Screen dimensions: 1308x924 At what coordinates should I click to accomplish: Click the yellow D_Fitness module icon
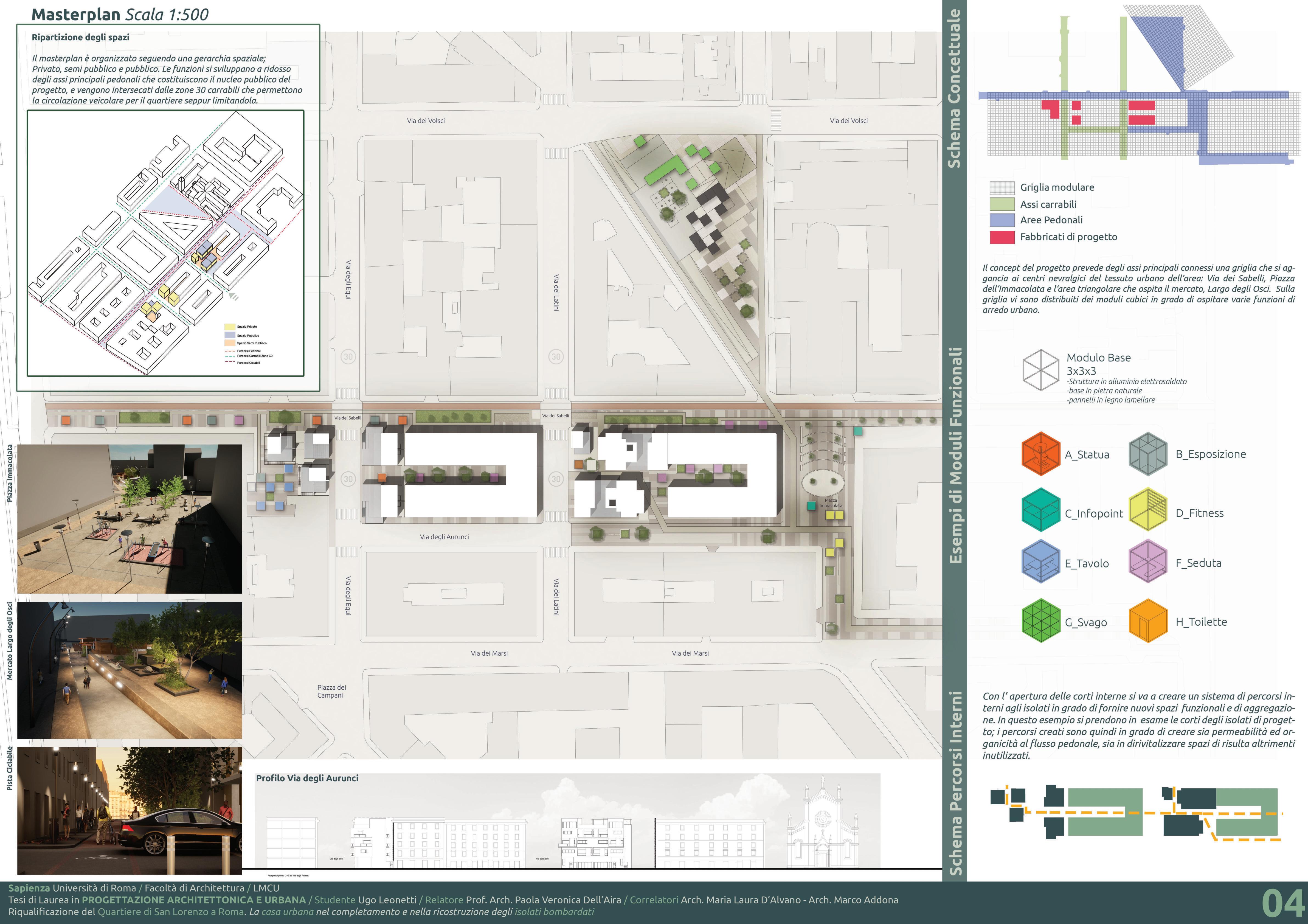pyautogui.click(x=1149, y=509)
